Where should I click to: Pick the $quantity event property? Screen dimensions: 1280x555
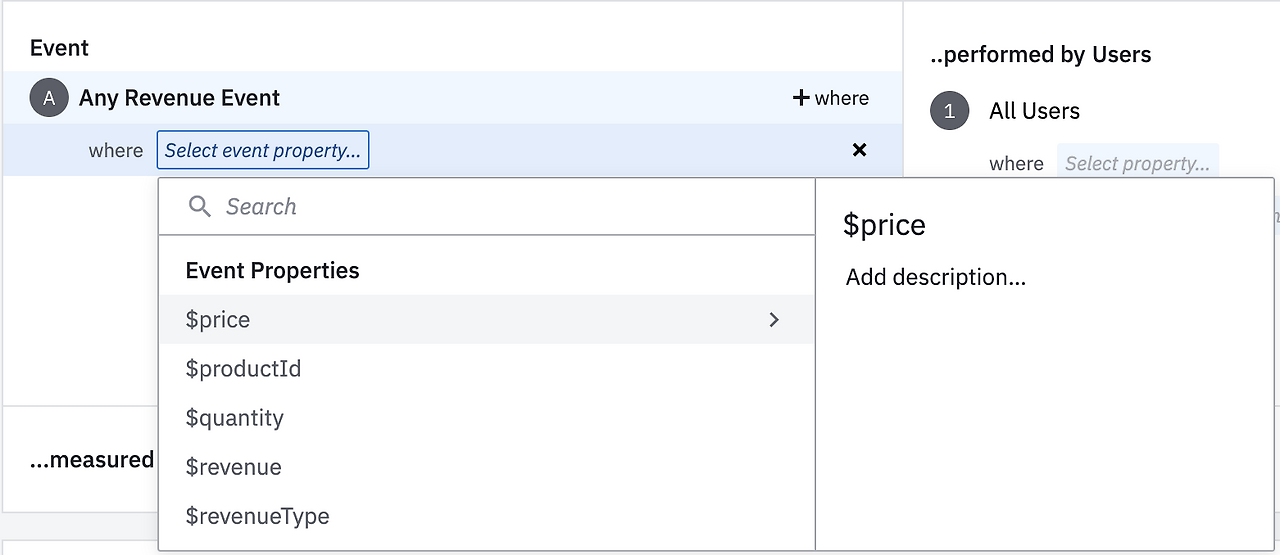(235, 418)
